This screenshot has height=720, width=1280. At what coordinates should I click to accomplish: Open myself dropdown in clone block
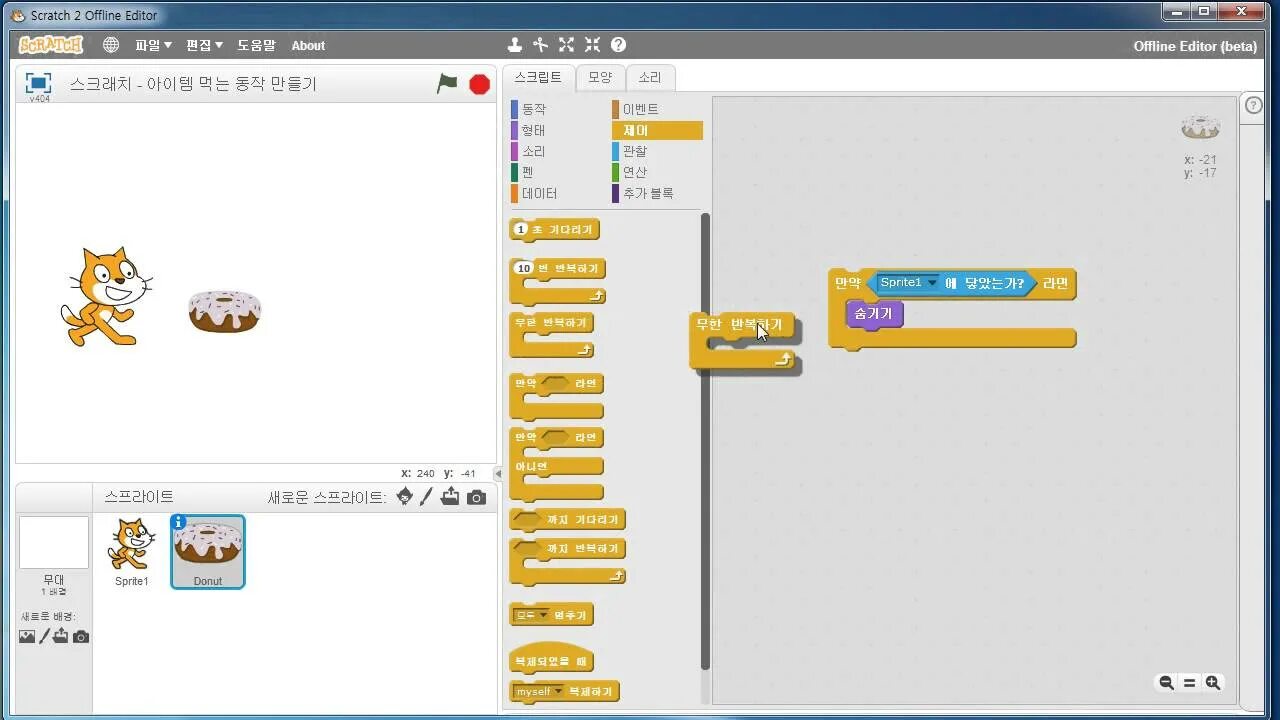coord(558,691)
